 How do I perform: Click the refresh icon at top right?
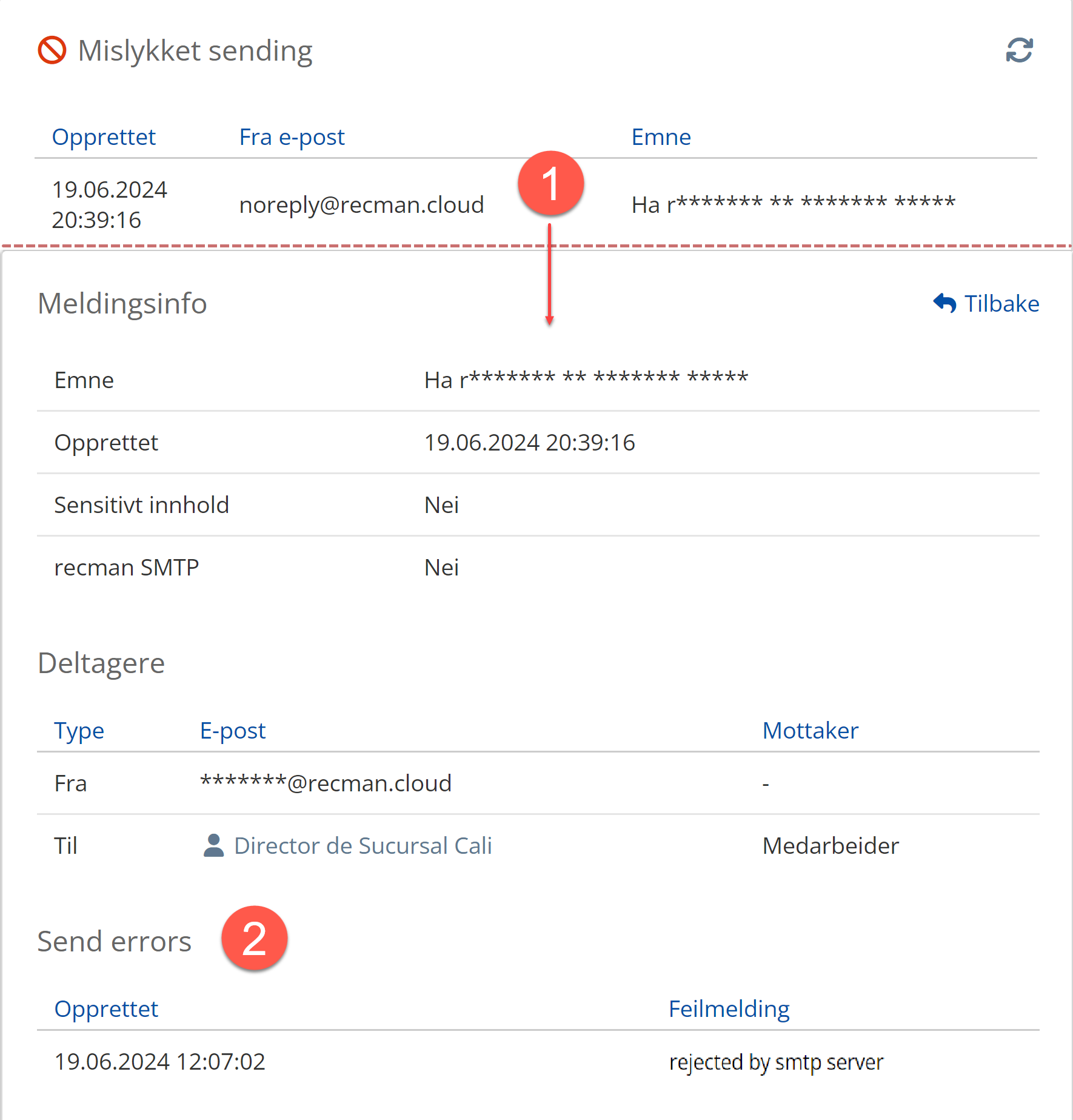point(1019,50)
